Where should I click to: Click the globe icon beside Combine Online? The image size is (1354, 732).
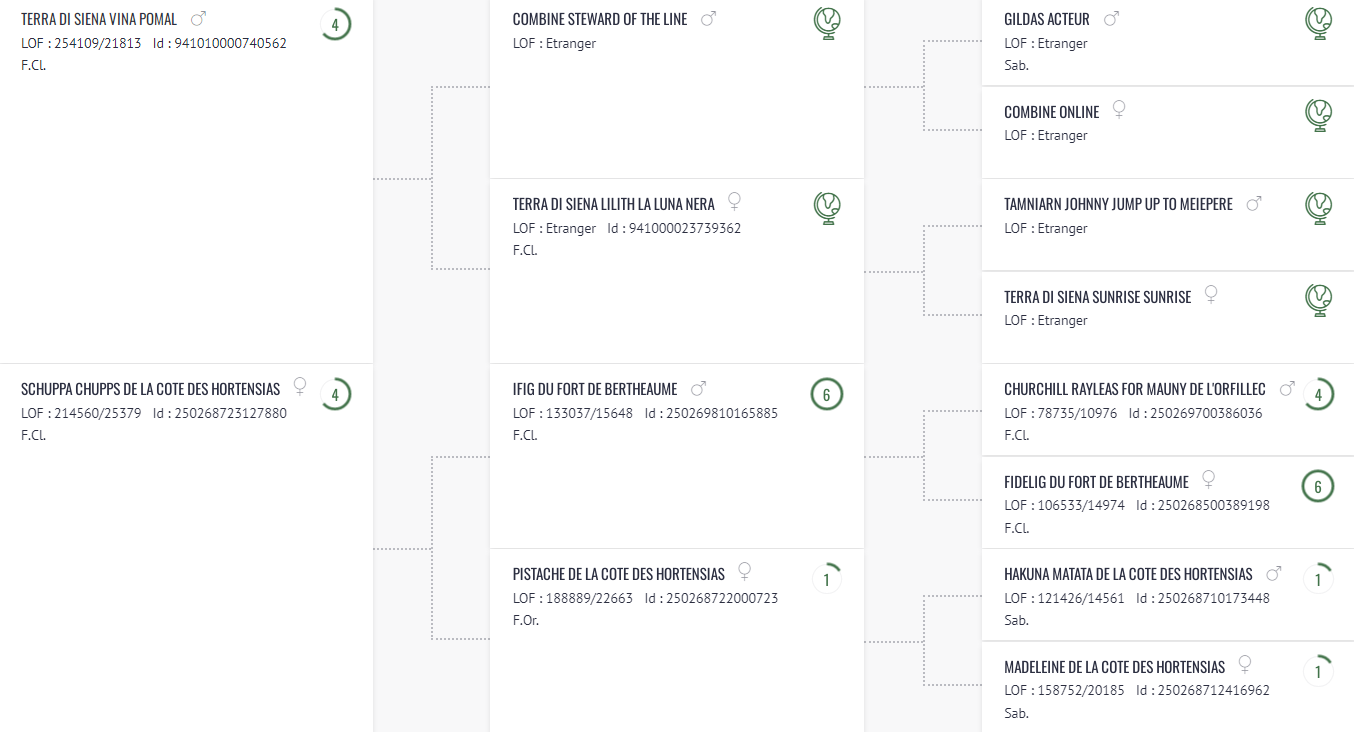[x=1318, y=116]
